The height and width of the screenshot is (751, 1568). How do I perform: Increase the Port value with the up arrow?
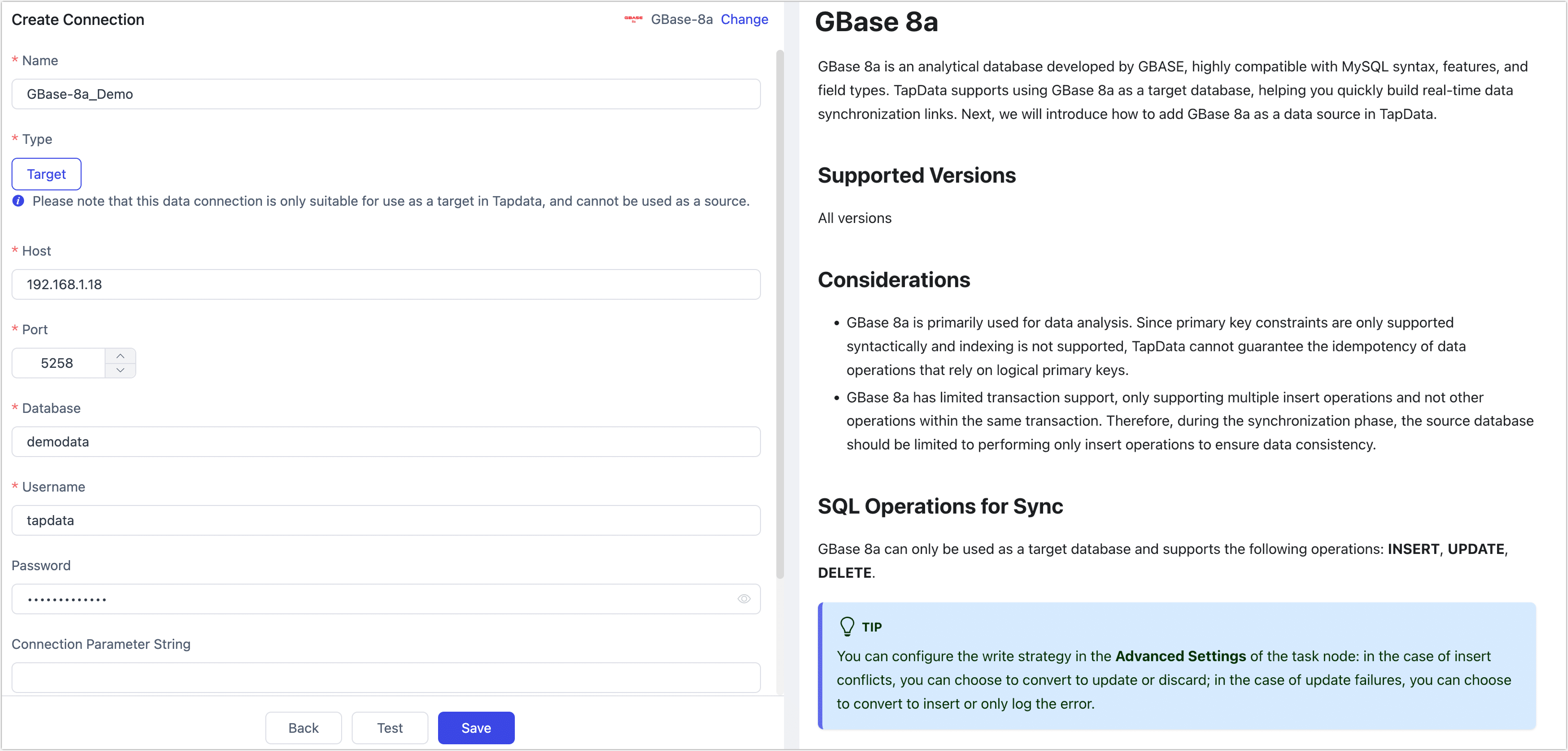[x=120, y=355]
